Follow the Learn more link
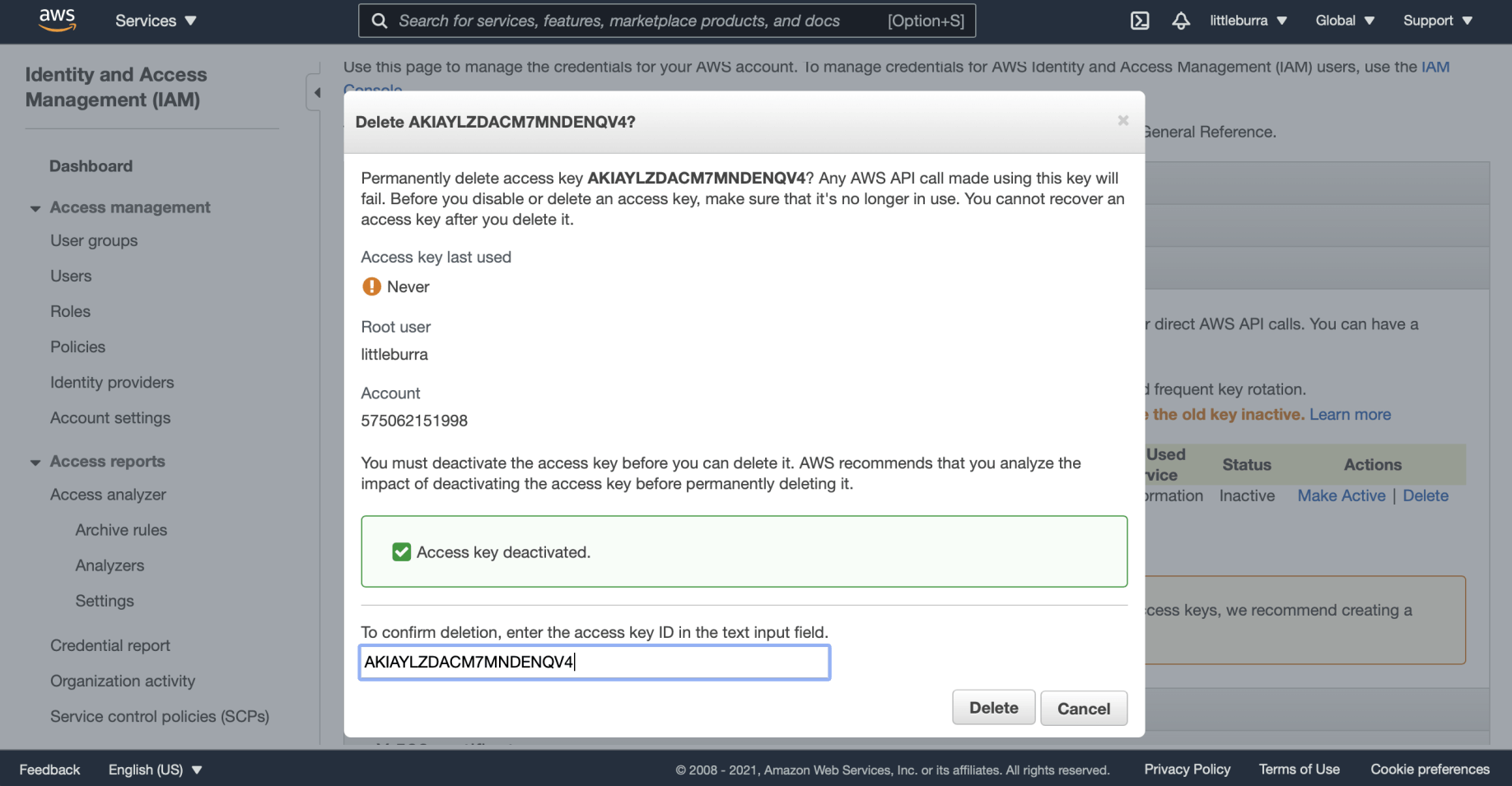Image resolution: width=1512 pixels, height=786 pixels. tap(1350, 414)
